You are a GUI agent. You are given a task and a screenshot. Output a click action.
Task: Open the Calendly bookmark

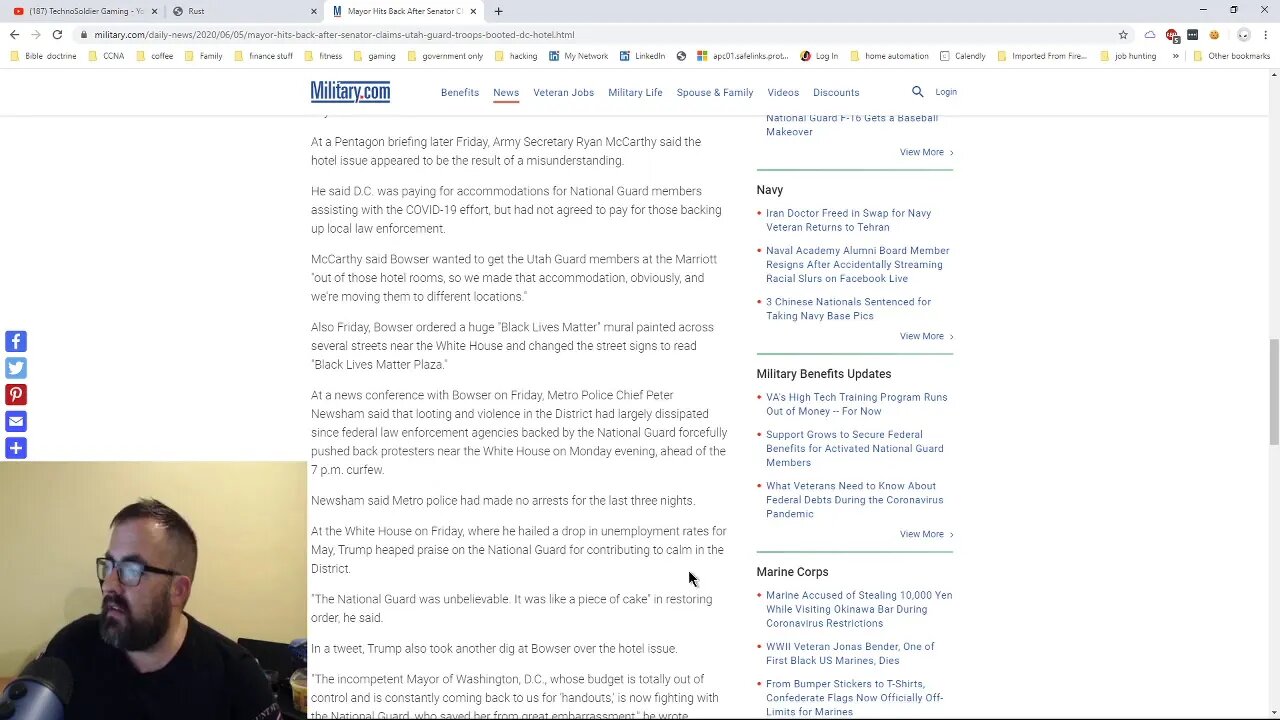tap(962, 56)
